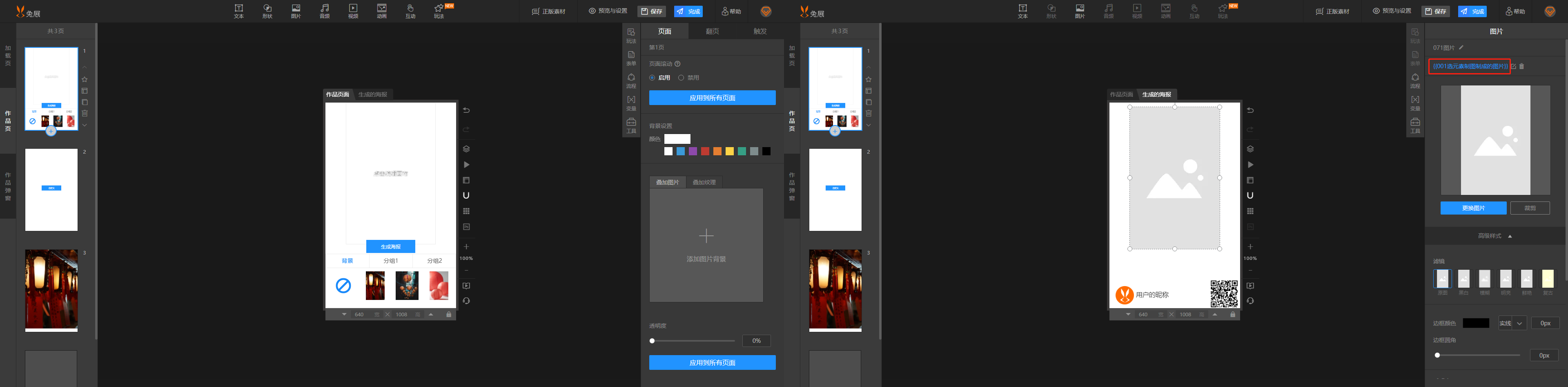1568x387 pixels.
Task: Switch to 触发 tab in left editor panel
Action: point(759,31)
